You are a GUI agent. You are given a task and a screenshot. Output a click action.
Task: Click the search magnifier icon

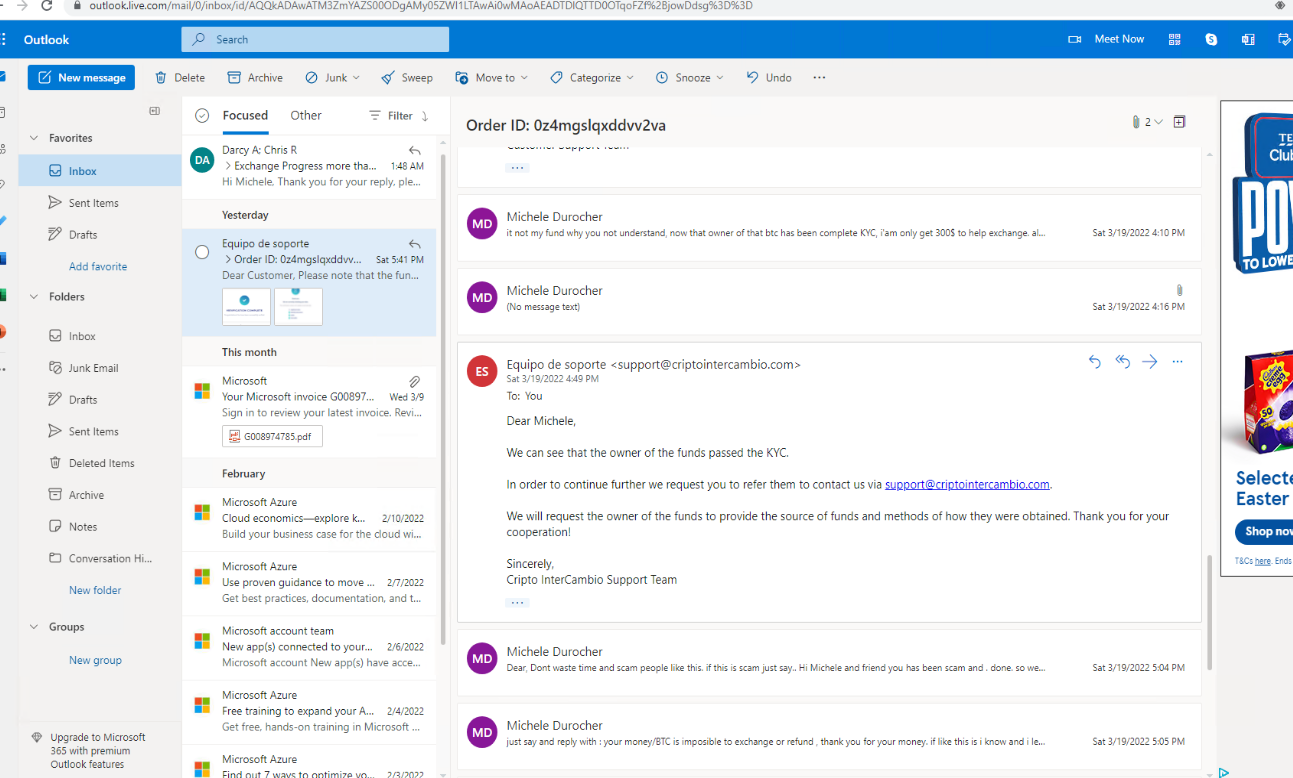(x=199, y=39)
